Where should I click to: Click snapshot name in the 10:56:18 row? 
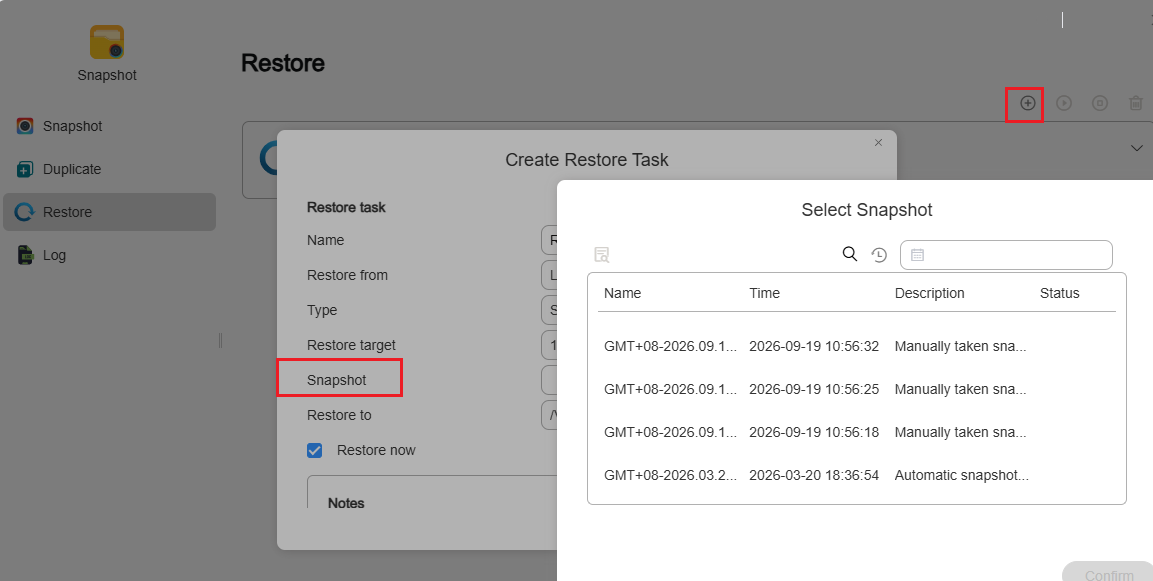pos(670,432)
